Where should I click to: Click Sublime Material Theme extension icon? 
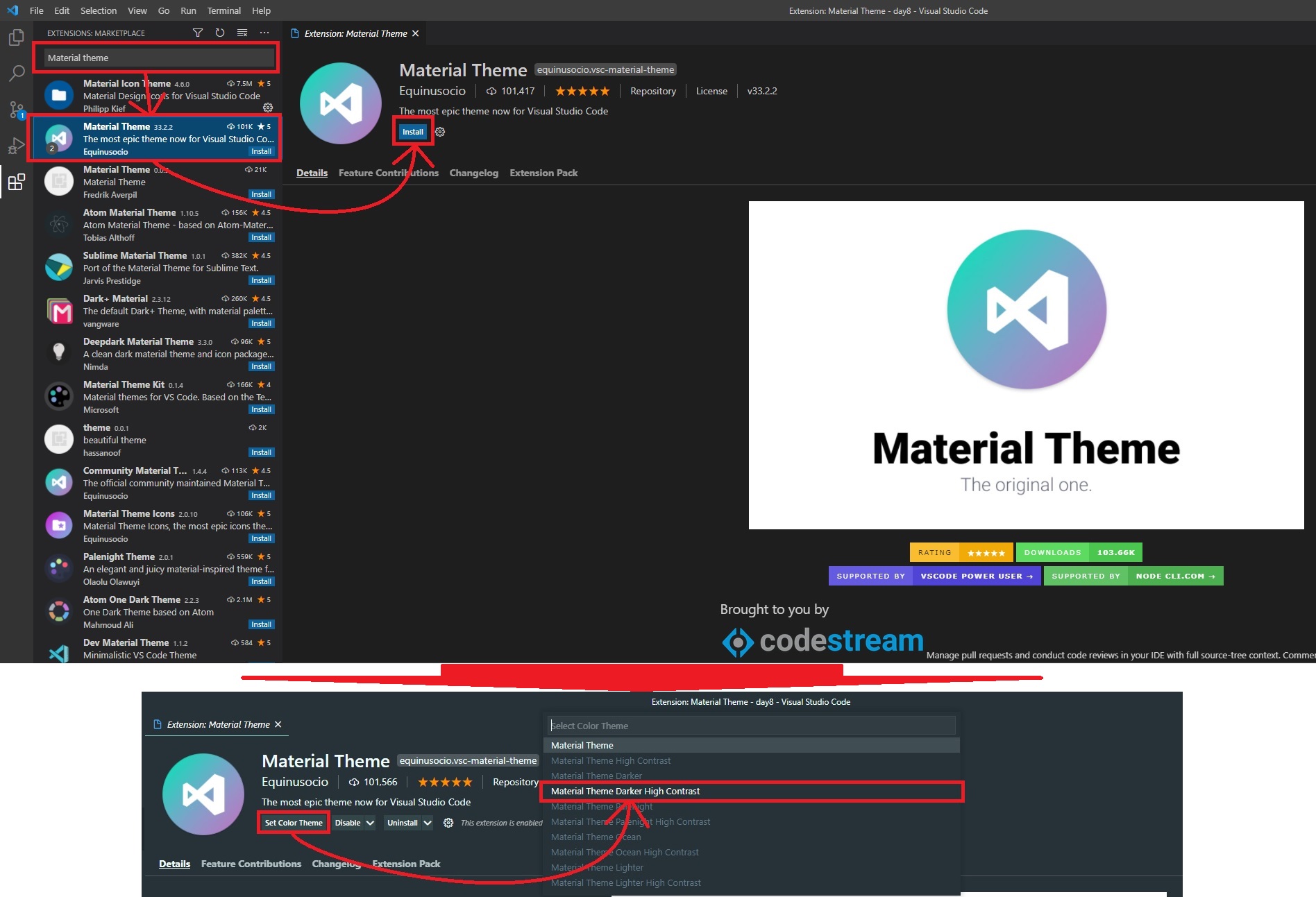(59, 267)
